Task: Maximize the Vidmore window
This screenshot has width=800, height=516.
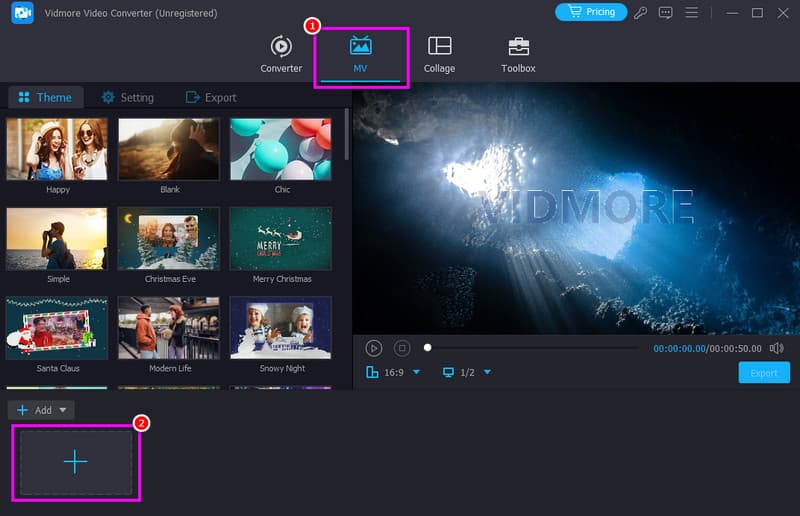Action: [757, 13]
